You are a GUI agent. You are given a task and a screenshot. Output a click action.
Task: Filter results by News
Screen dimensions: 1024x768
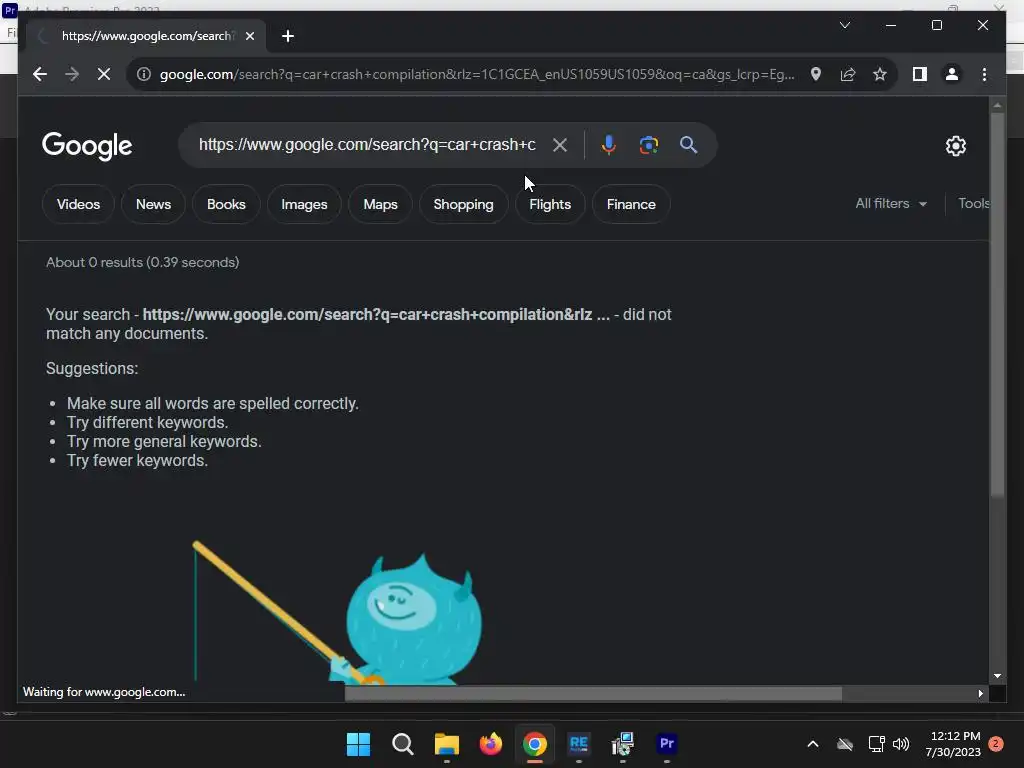click(x=153, y=204)
